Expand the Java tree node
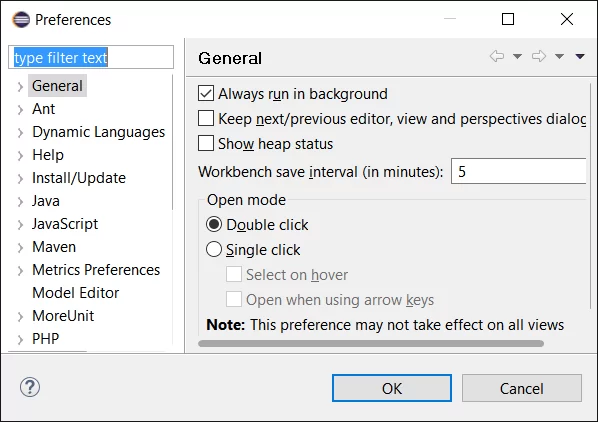Viewport: 598px width, 422px height. [x=20, y=202]
